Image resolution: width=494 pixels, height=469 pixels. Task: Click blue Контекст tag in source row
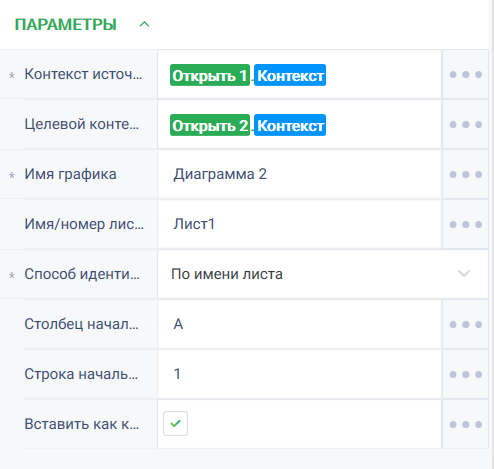[x=290, y=75]
